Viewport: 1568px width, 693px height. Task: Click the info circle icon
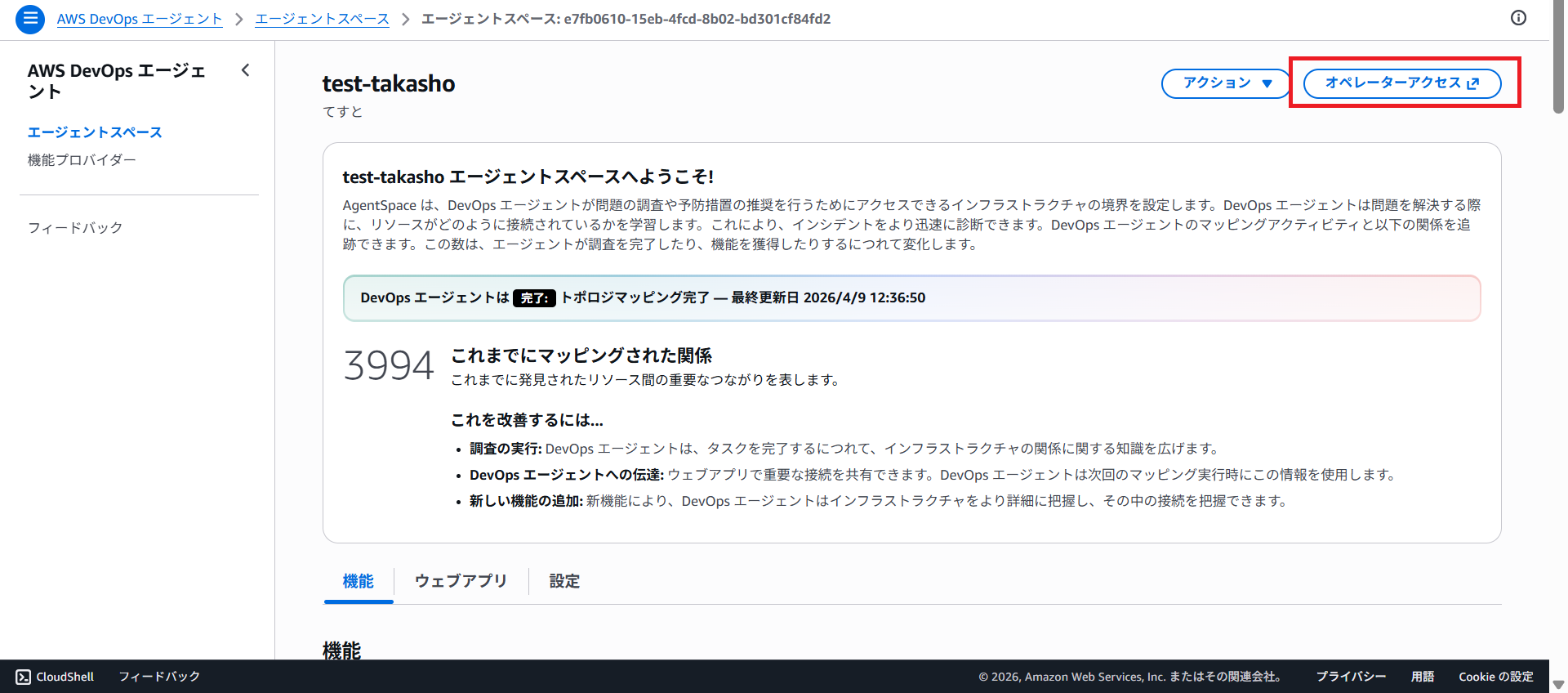[1518, 18]
